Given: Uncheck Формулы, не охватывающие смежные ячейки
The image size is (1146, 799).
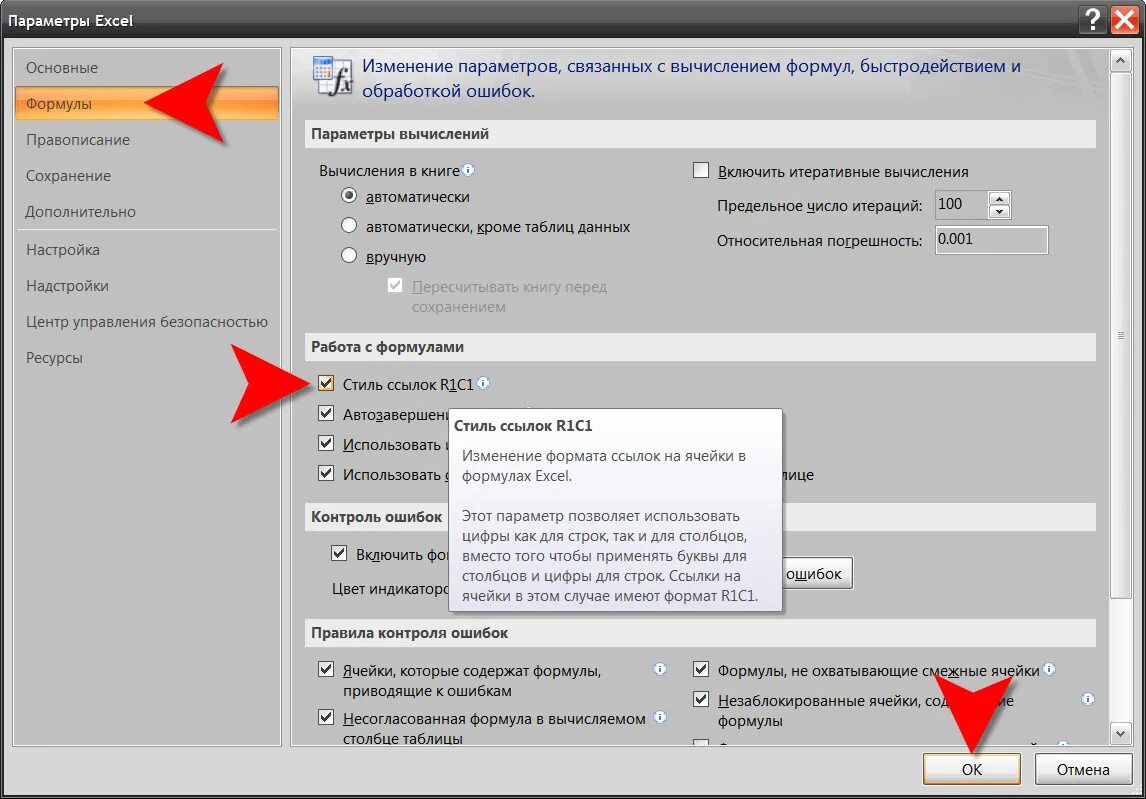Looking at the screenshot, I should click(701, 669).
